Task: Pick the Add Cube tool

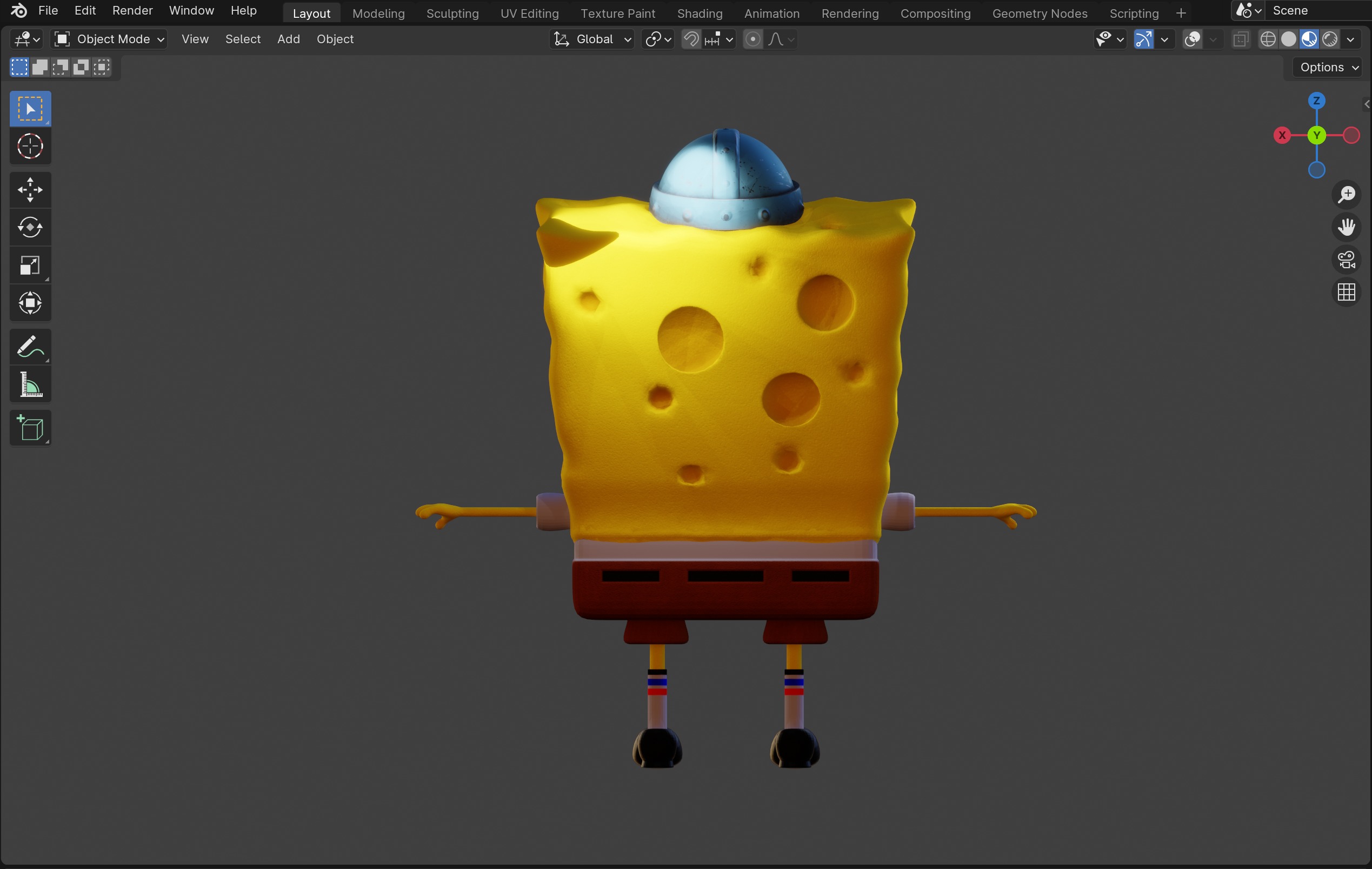Action: click(30, 428)
